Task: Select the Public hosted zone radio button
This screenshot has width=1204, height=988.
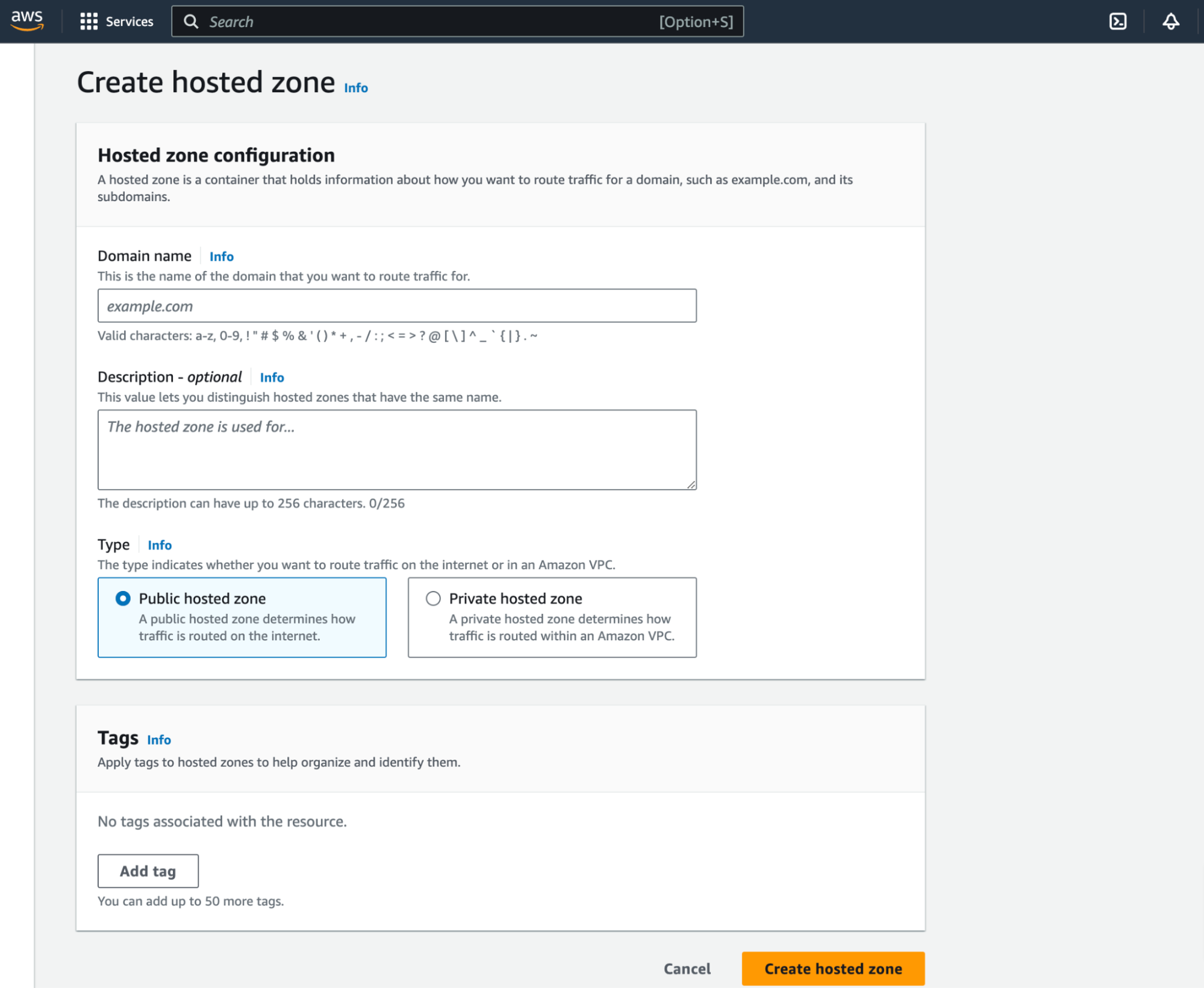Action: click(121, 598)
